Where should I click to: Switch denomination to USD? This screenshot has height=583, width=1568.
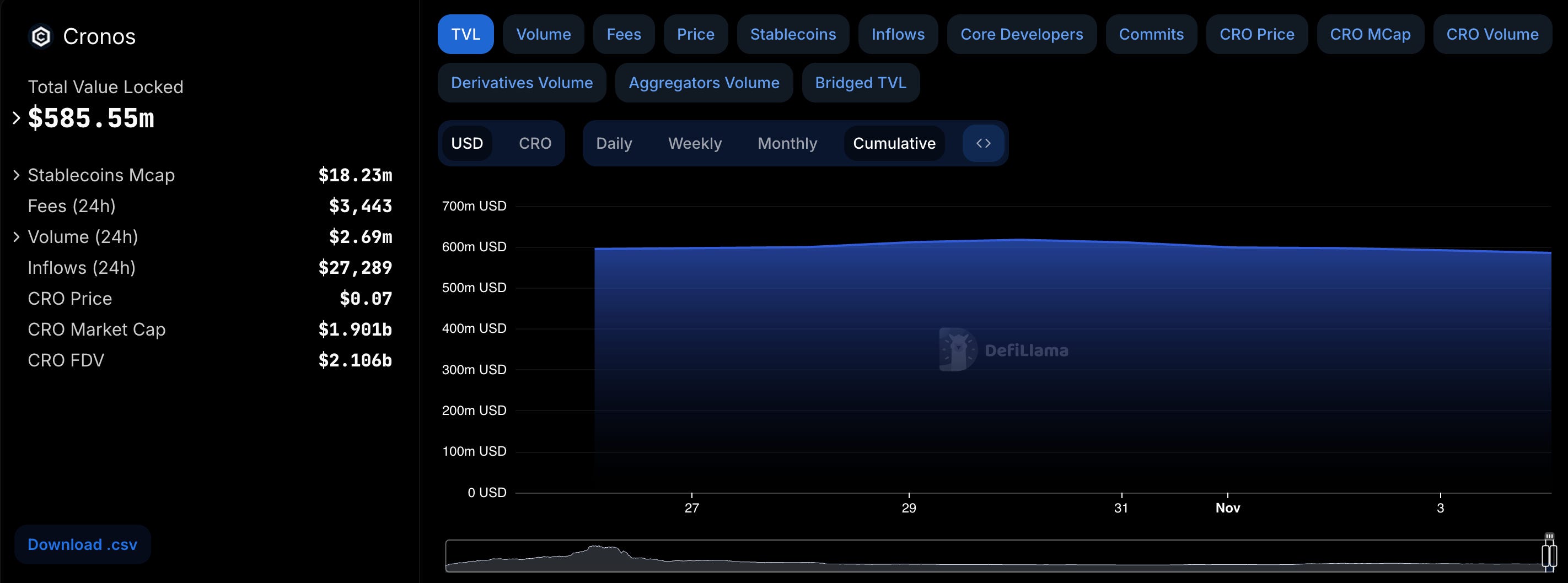tap(467, 144)
